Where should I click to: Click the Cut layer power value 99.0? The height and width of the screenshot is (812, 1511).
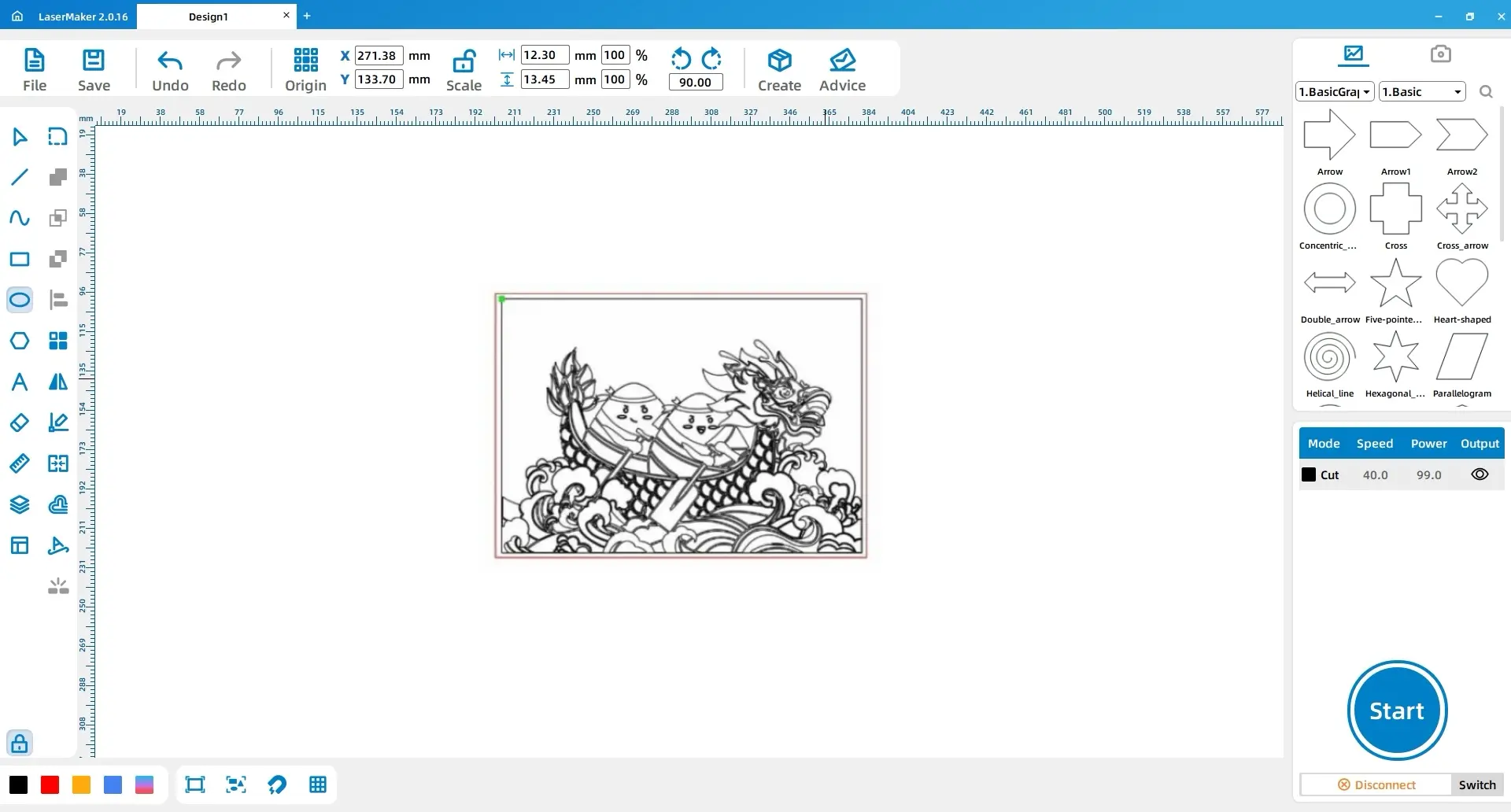1429,474
